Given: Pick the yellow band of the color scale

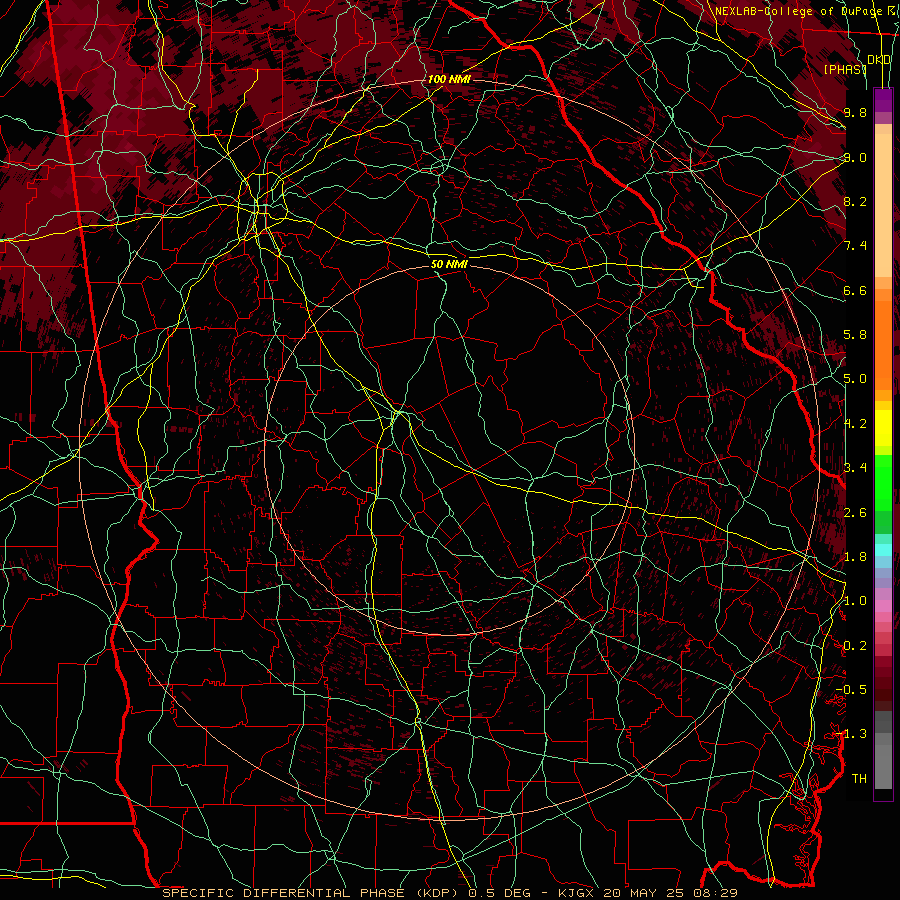Looking at the screenshot, I should pyautogui.click(x=883, y=428).
